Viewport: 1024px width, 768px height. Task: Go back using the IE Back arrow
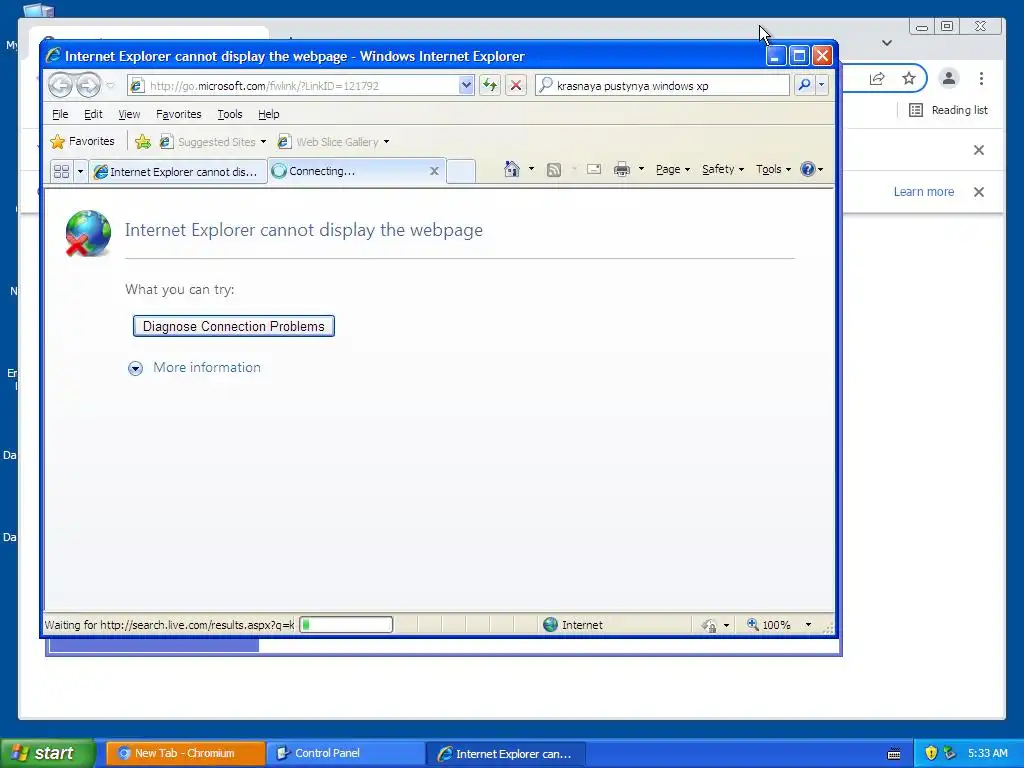coord(60,85)
